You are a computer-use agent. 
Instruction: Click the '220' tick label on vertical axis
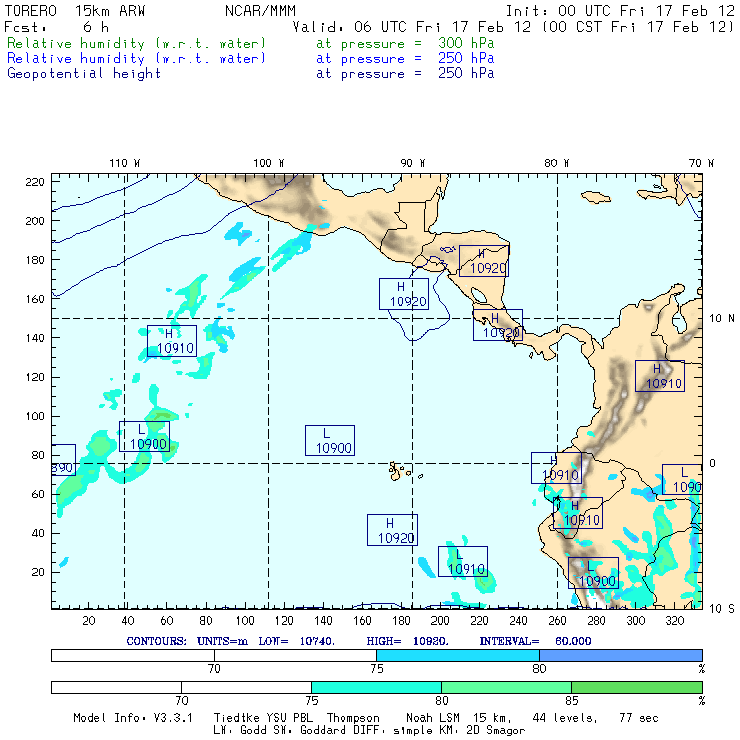pos(35,182)
